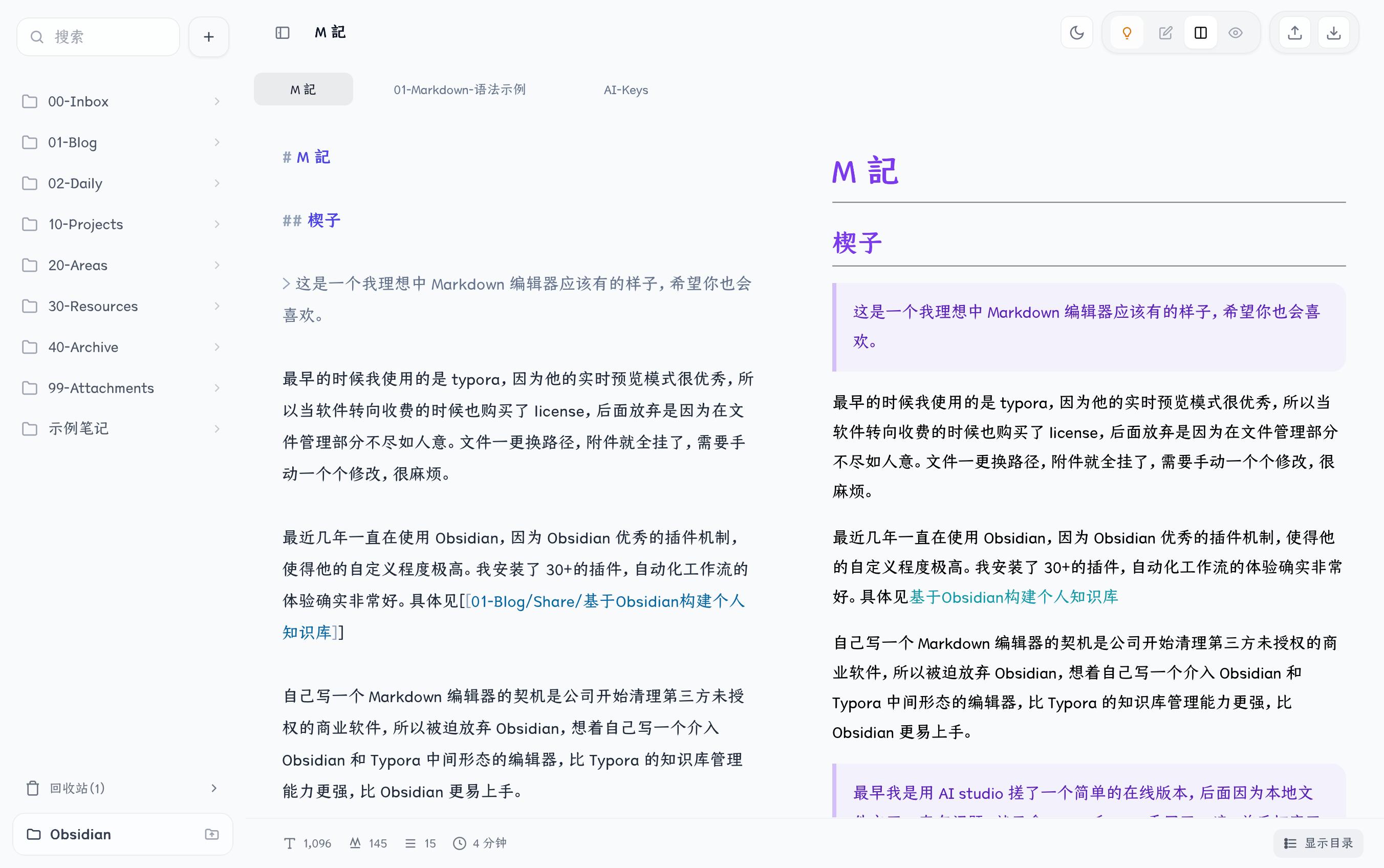The image size is (1384, 868).
Task: Switch to the AI-Keys tab
Action: click(625, 90)
